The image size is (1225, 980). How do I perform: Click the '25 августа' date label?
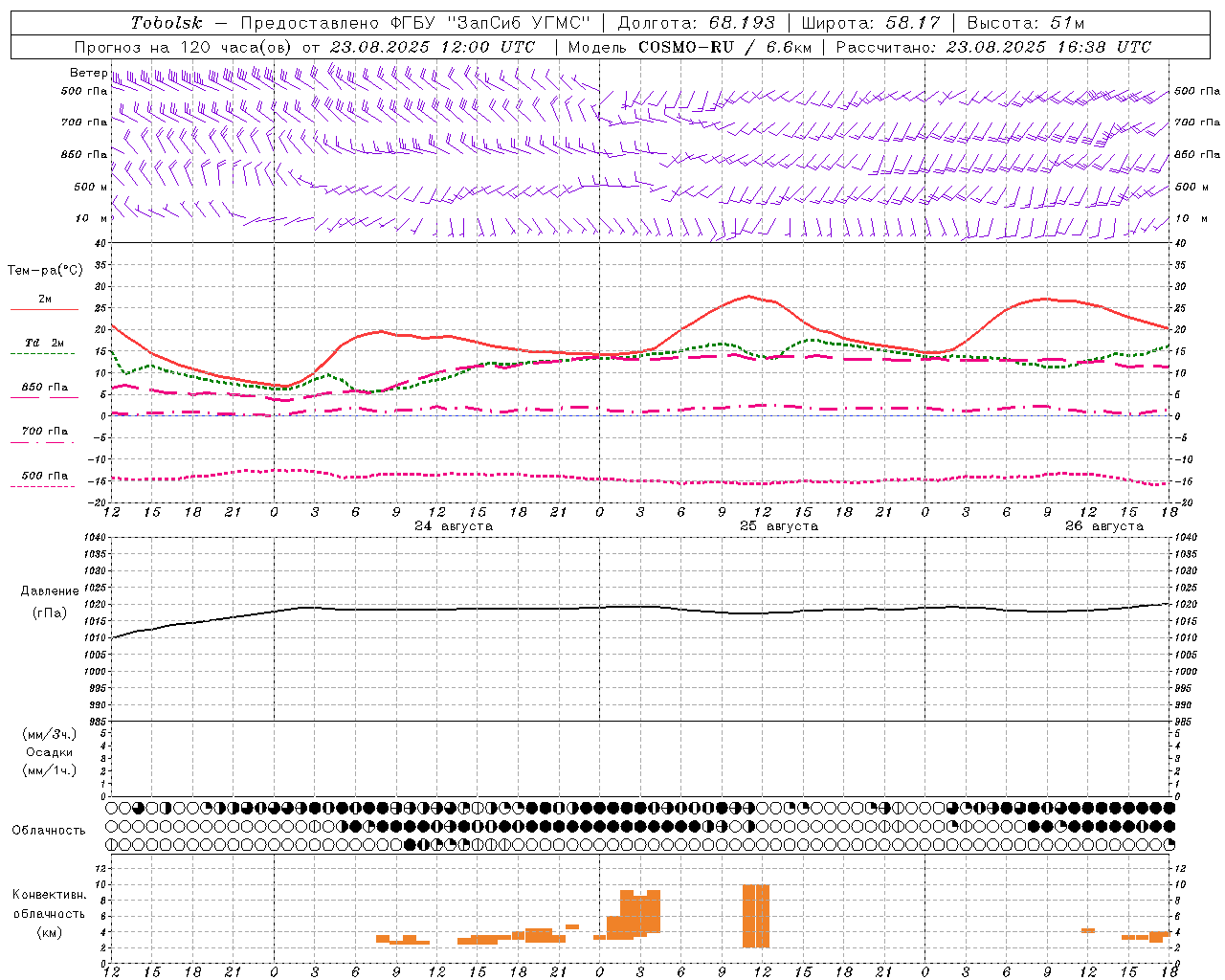(x=779, y=526)
